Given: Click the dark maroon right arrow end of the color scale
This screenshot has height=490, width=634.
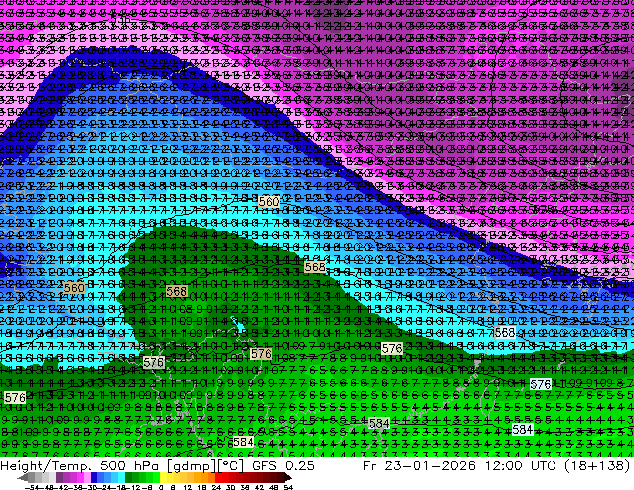Looking at the screenshot, I should (x=288, y=478).
